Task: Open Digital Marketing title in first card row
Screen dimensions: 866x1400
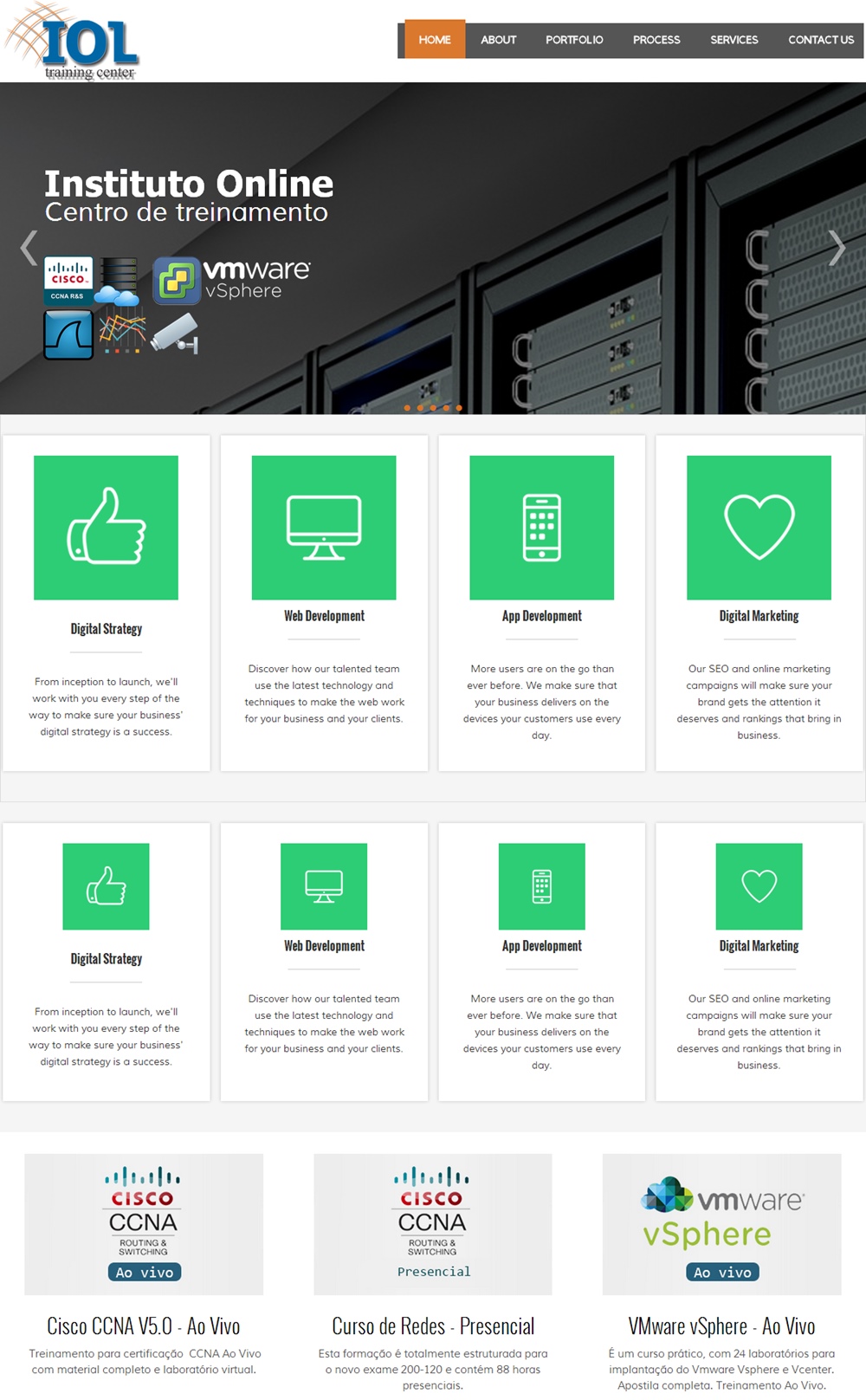Action: 759,616
